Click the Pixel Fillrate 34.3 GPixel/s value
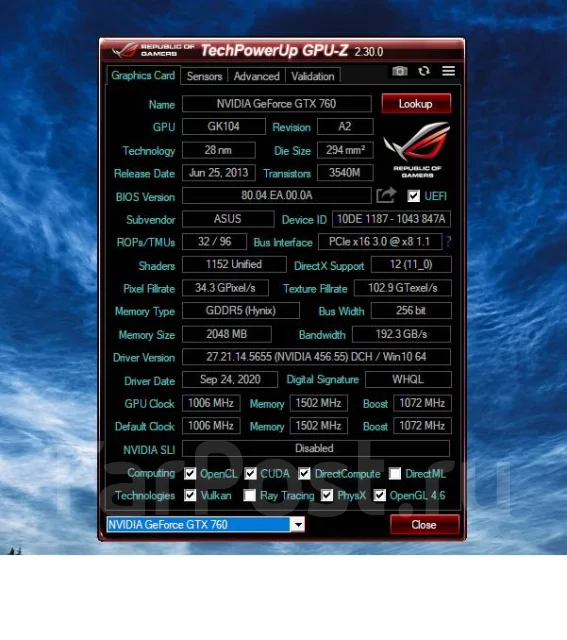The image size is (567, 640). 225,288
